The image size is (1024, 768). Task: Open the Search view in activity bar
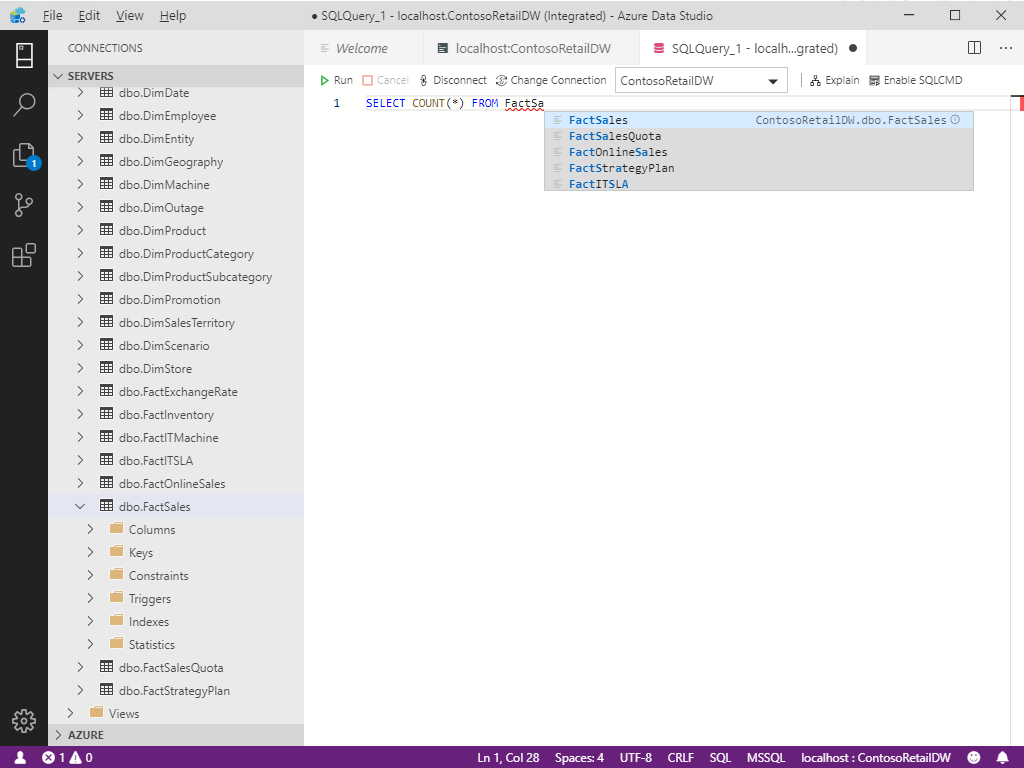click(x=24, y=105)
